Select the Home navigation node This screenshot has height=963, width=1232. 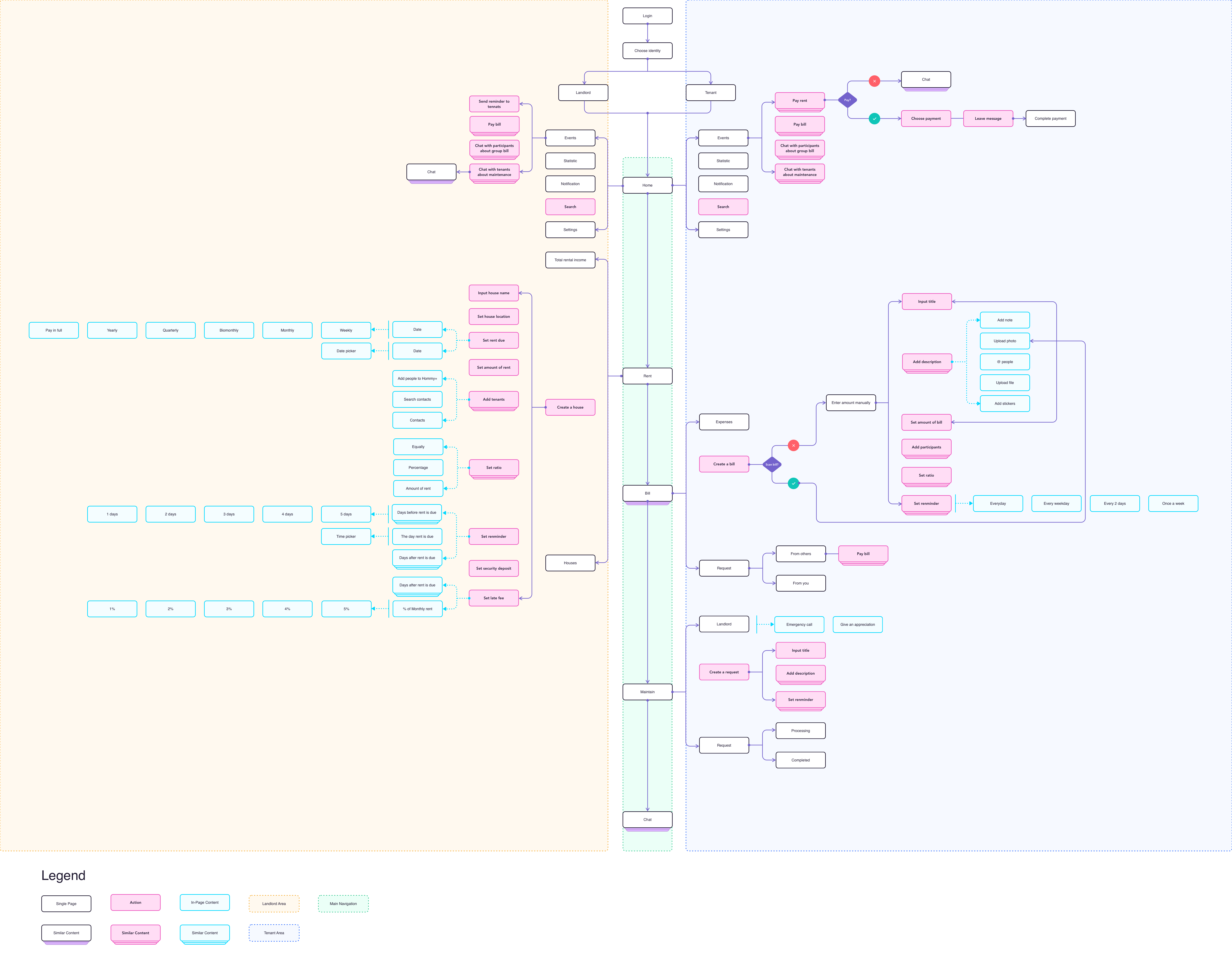coord(648,185)
